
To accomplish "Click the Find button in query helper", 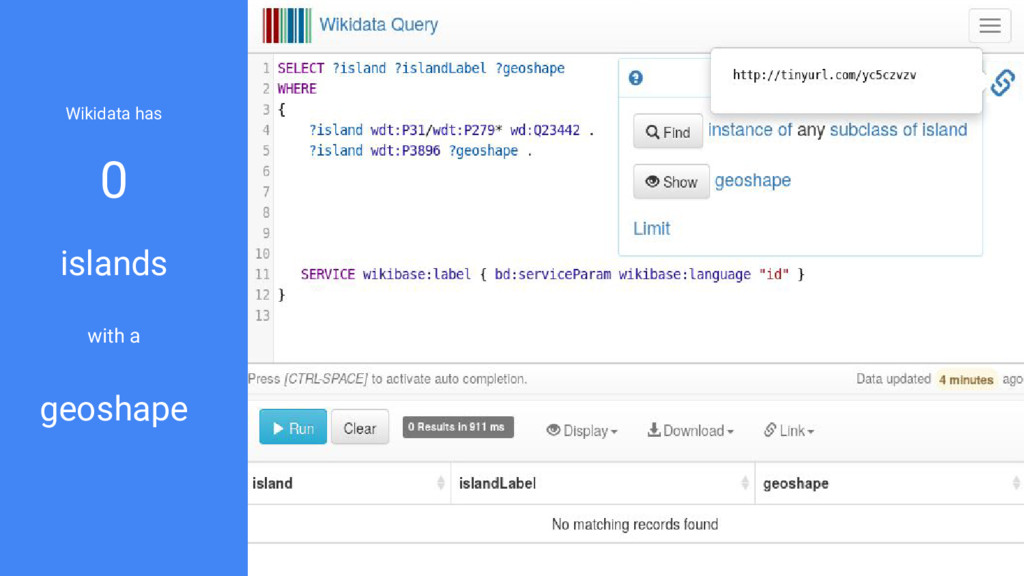I will click(x=667, y=132).
